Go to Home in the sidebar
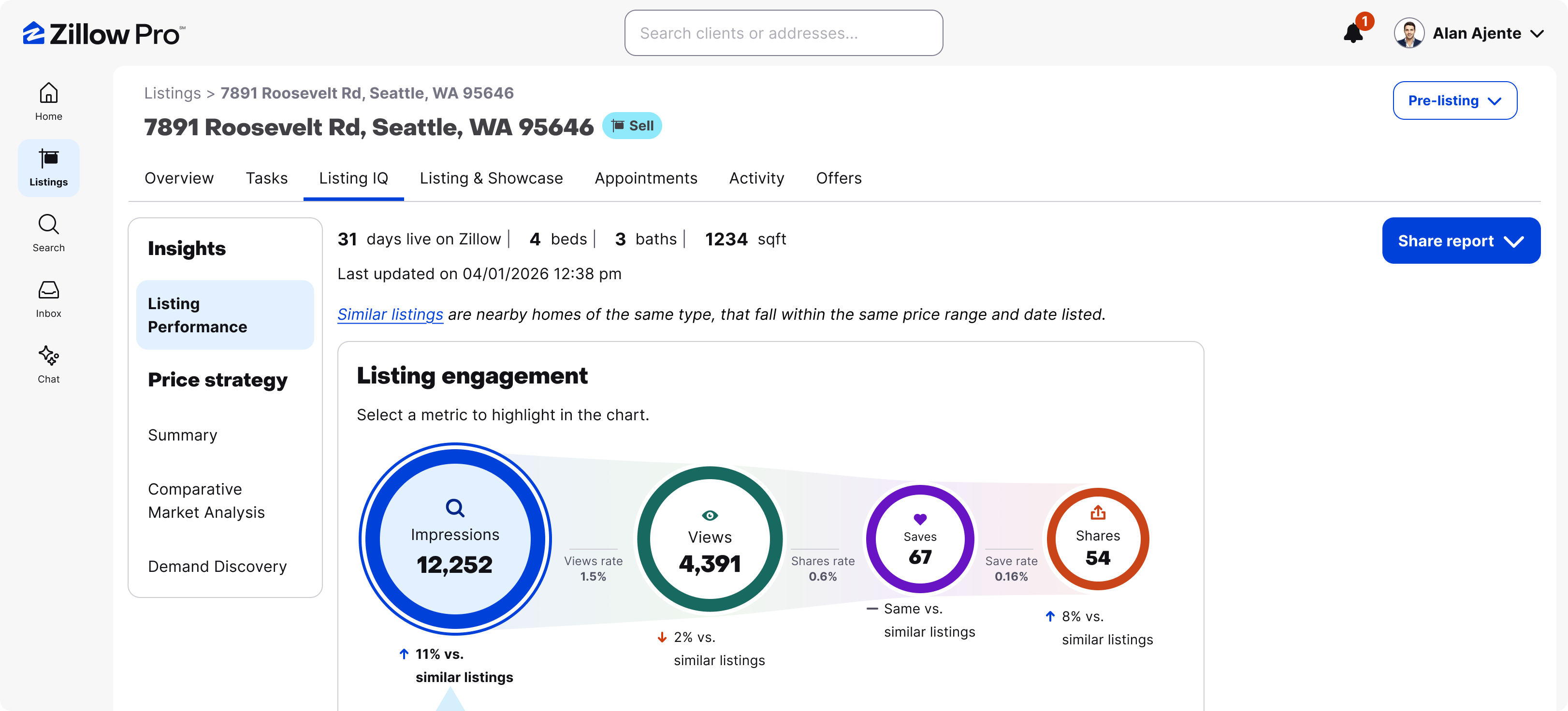Screen dimensions: 1568x711 point(49,101)
